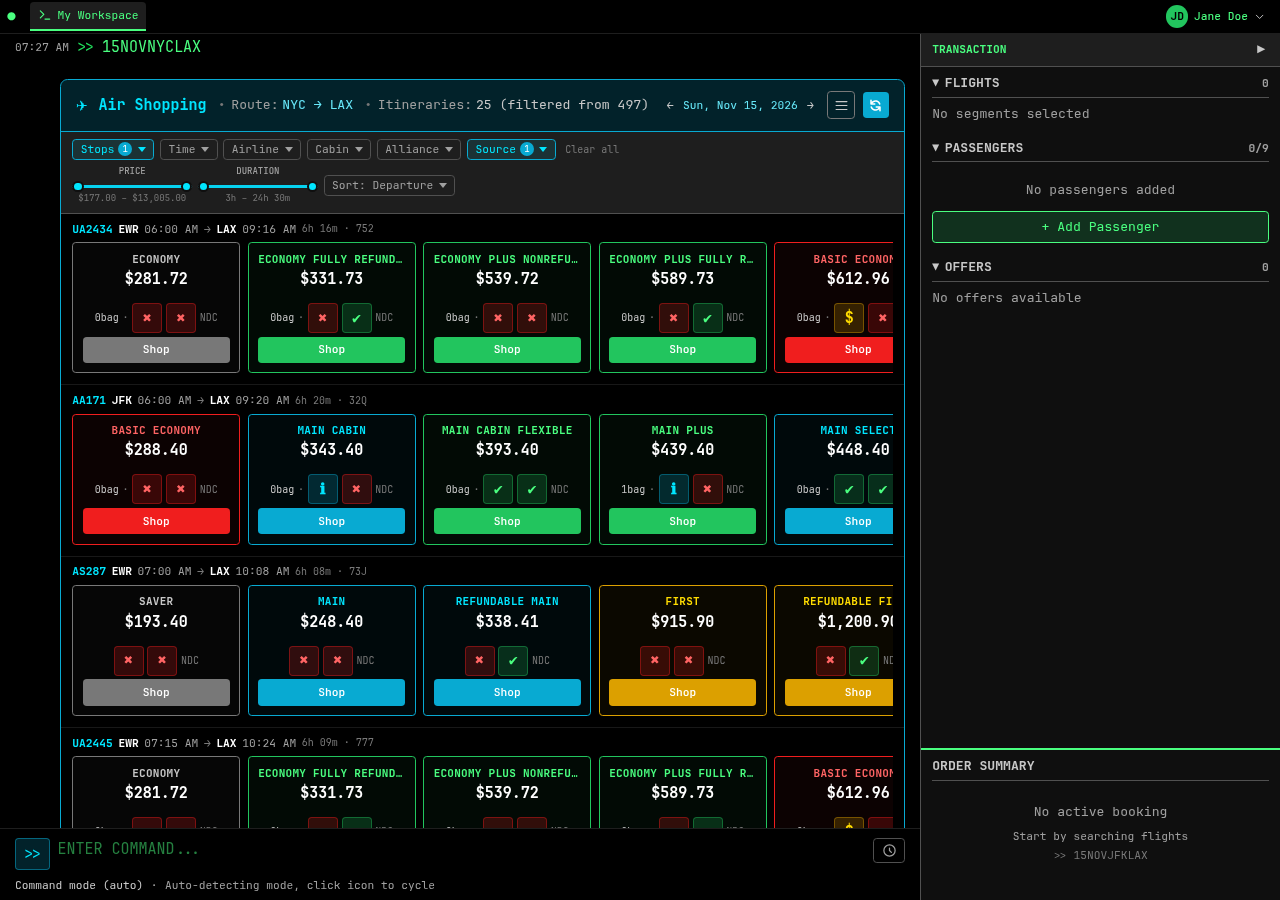1280x900 pixels.
Task: Click the info icon on AA171 Main Cabin fare
Action: [x=323, y=489]
